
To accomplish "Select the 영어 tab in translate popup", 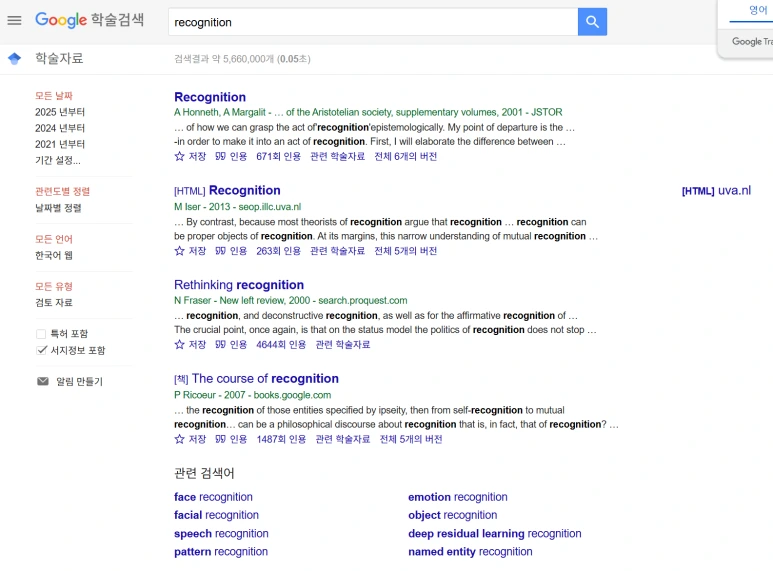I will (x=758, y=10).
